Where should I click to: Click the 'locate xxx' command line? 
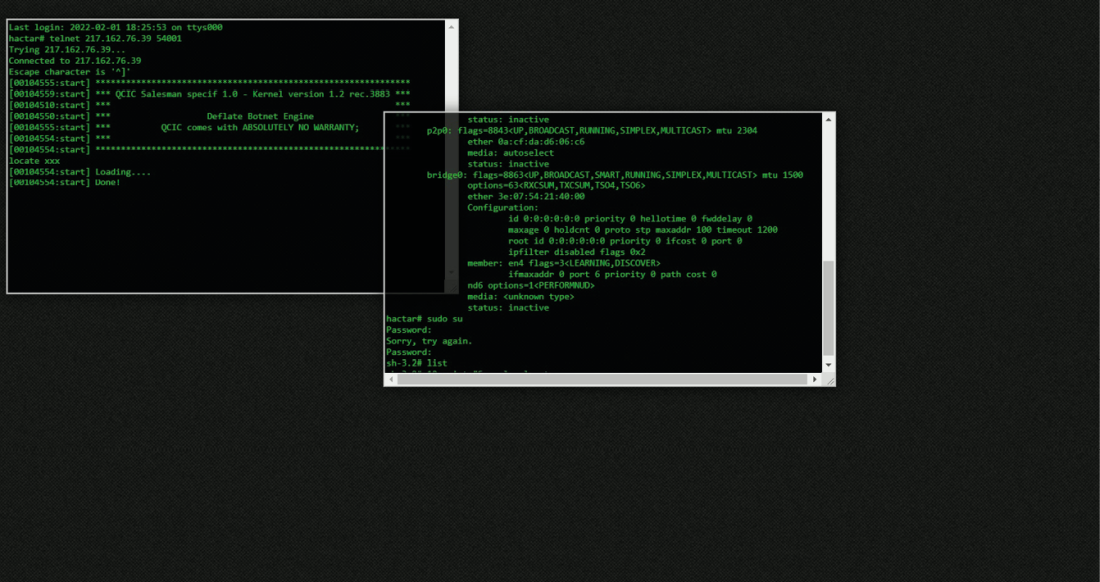[x=35, y=160]
